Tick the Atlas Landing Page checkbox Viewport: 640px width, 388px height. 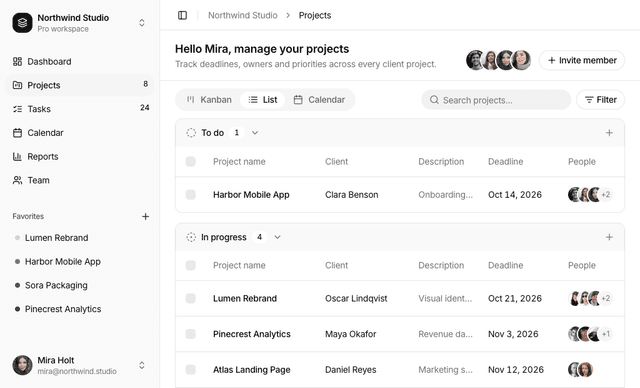tap(191, 370)
